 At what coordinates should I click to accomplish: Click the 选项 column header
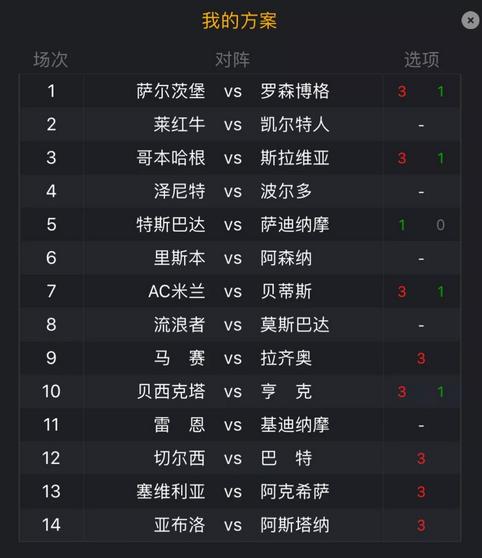421,60
